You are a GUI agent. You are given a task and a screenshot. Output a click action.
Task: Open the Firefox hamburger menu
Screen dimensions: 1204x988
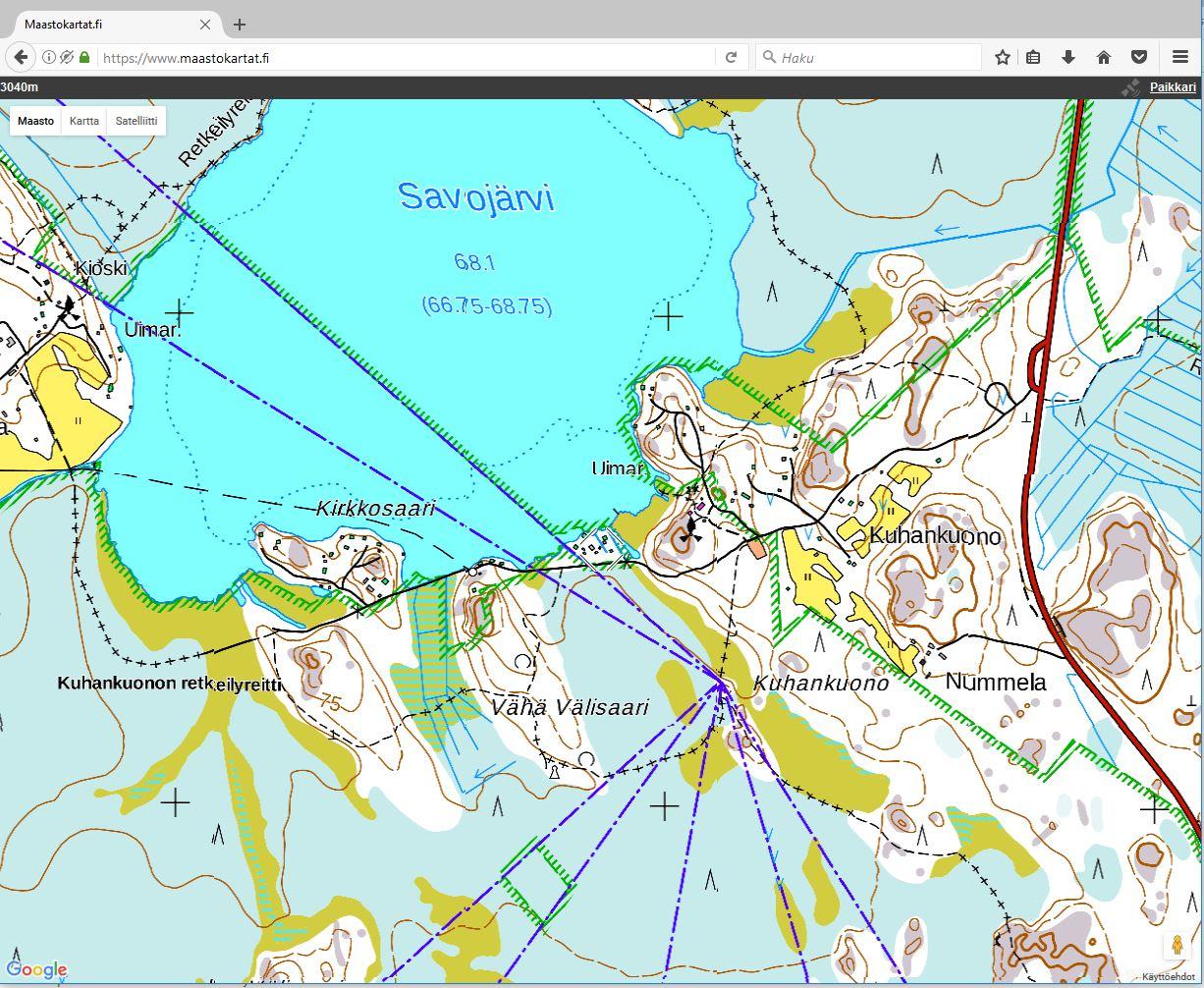click(1180, 58)
